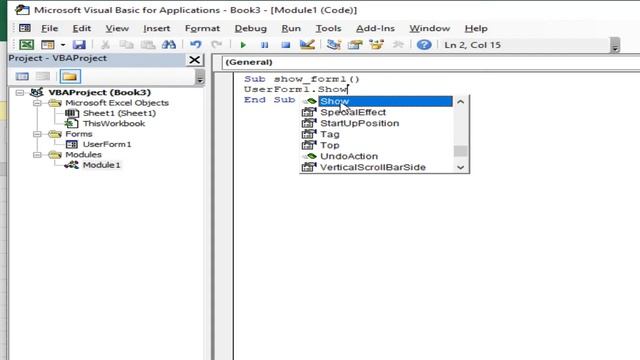Open the Help menu
The height and width of the screenshot is (360, 640).
point(476,28)
